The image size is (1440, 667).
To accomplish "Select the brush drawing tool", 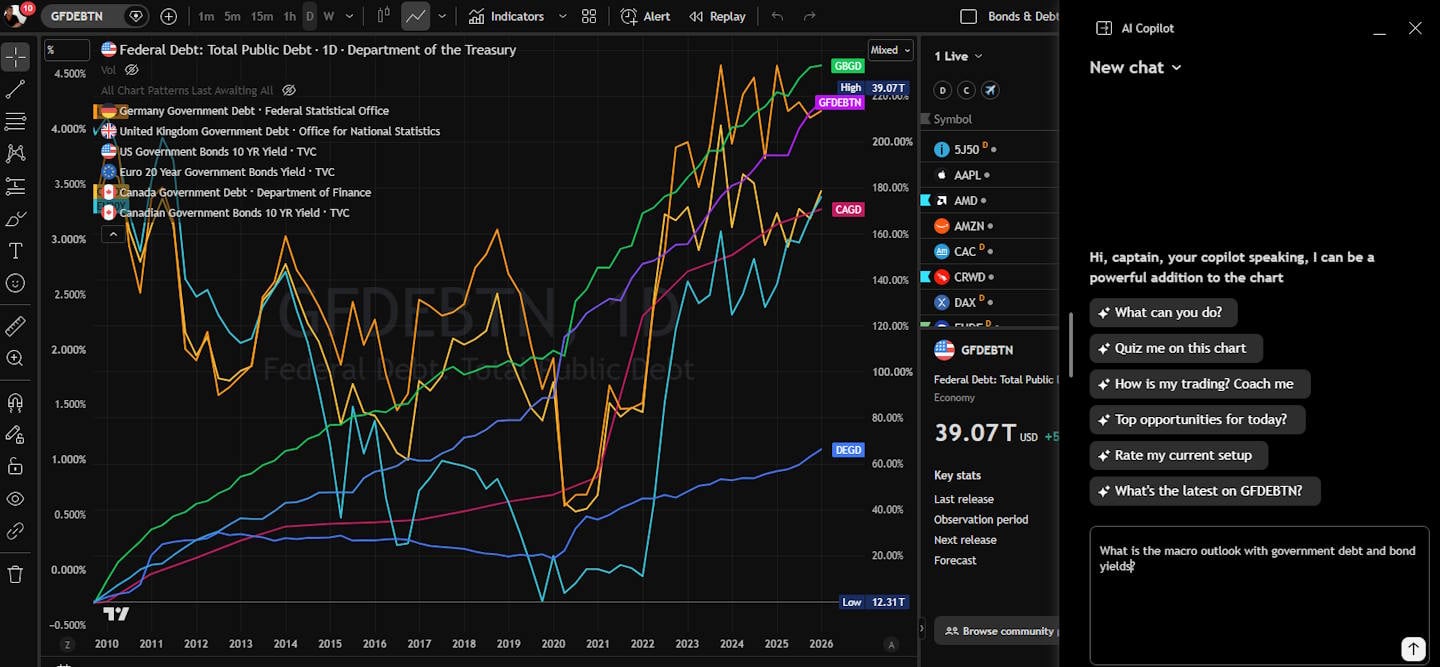I will [15, 218].
